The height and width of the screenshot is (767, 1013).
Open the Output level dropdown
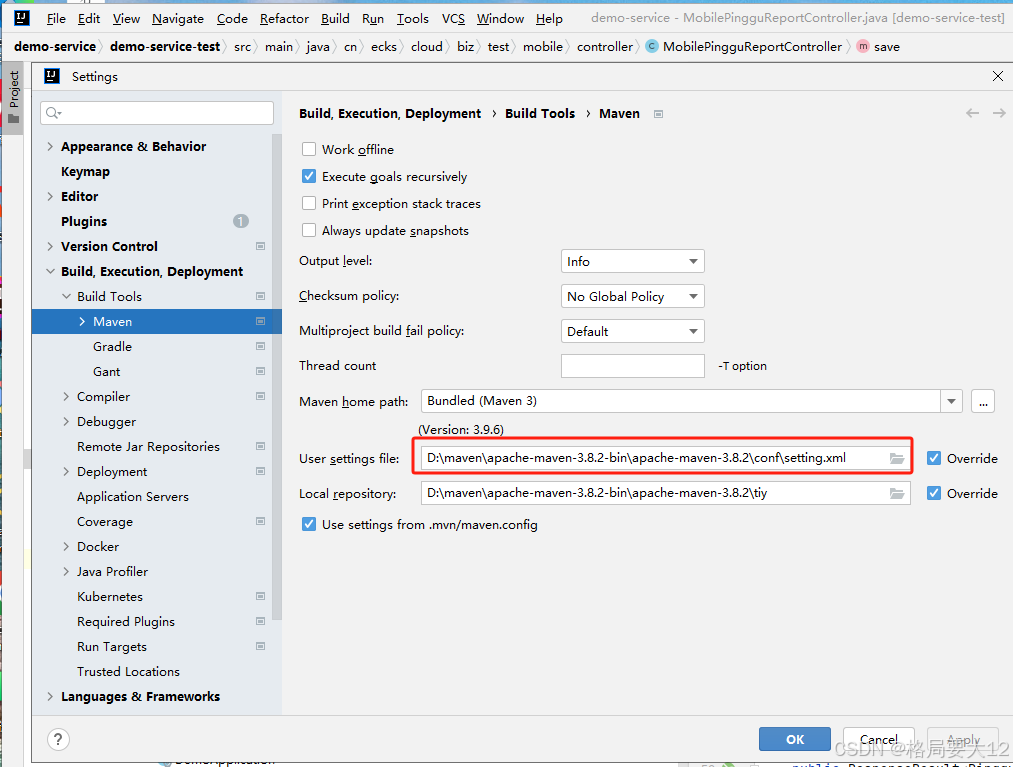632,261
